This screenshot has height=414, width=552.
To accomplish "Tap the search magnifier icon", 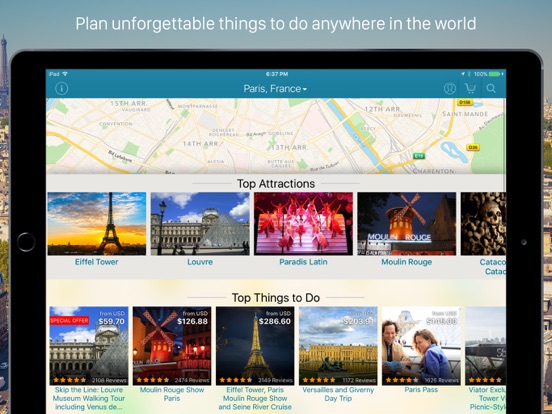I will coord(491,88).
